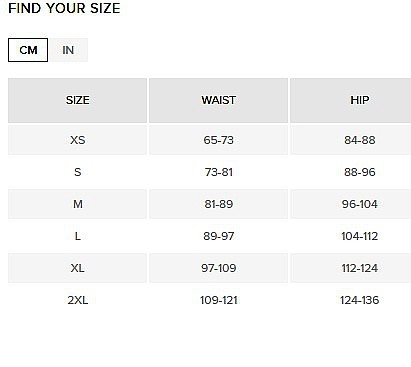Screen dimensions: 411x367
Task: Click hip value 124-136
Action: tap(360, 300)
